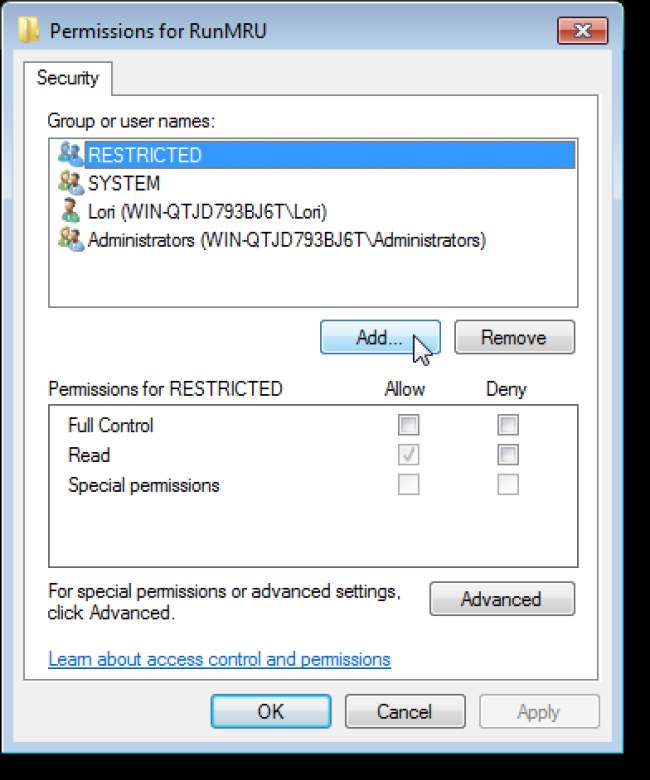Viewport: 650px width, 780px height.
Task: Click the Add... button
Action: coord(379,338)
